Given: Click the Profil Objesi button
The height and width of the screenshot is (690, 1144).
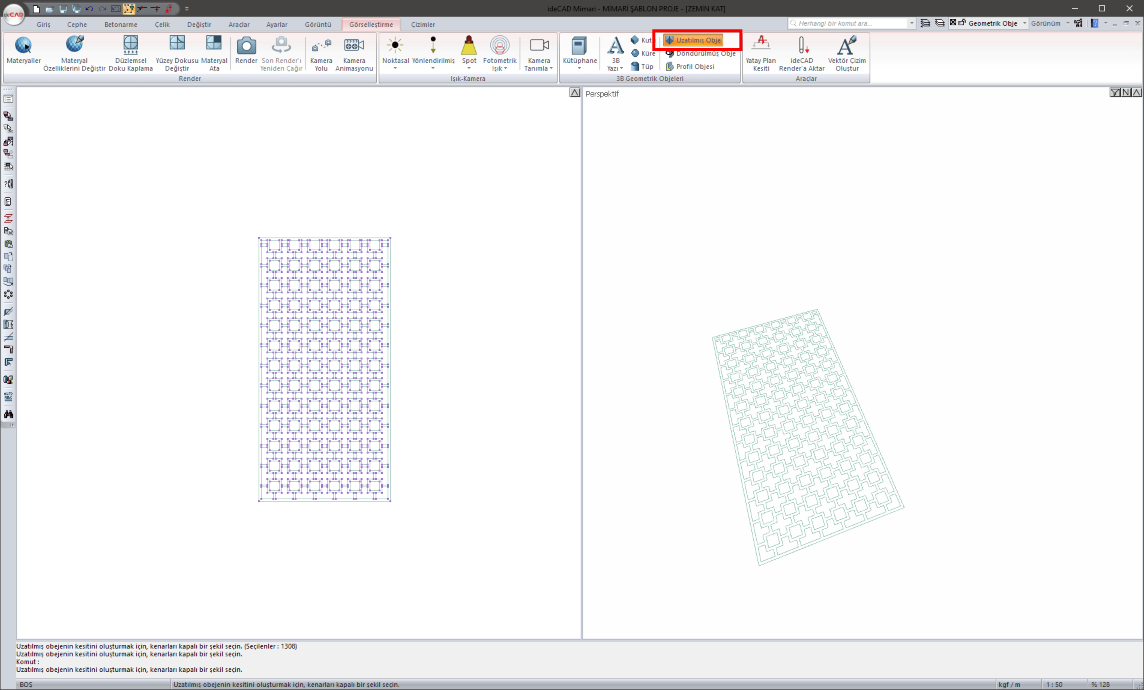Looking at the screenshot, I should click(690, 66).
